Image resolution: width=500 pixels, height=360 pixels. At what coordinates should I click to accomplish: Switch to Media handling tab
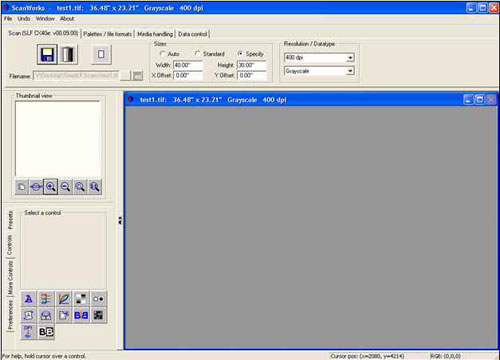coord(155,34)
